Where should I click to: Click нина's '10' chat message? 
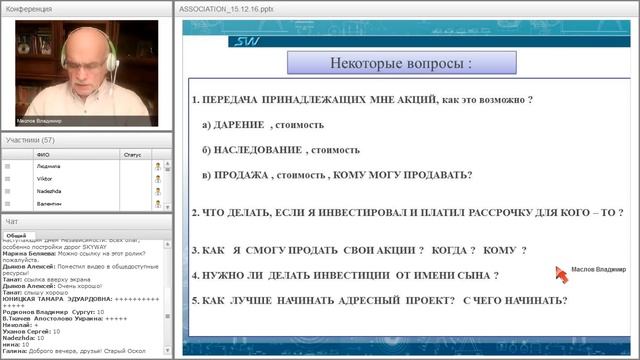[x=16, y=344]
